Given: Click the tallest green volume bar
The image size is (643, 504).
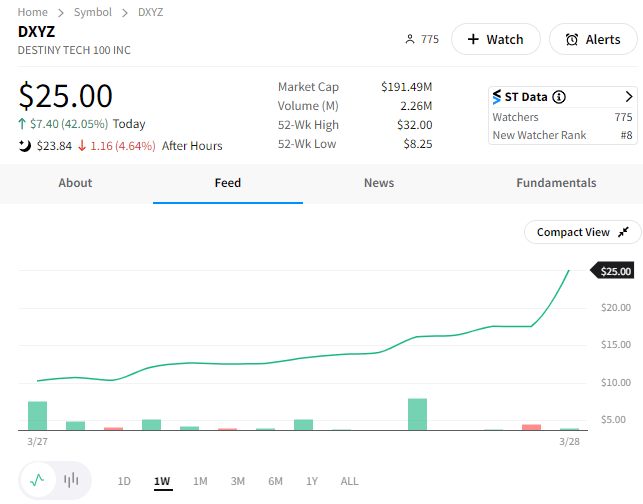Looking at the screenshot, I should (417, 414).
